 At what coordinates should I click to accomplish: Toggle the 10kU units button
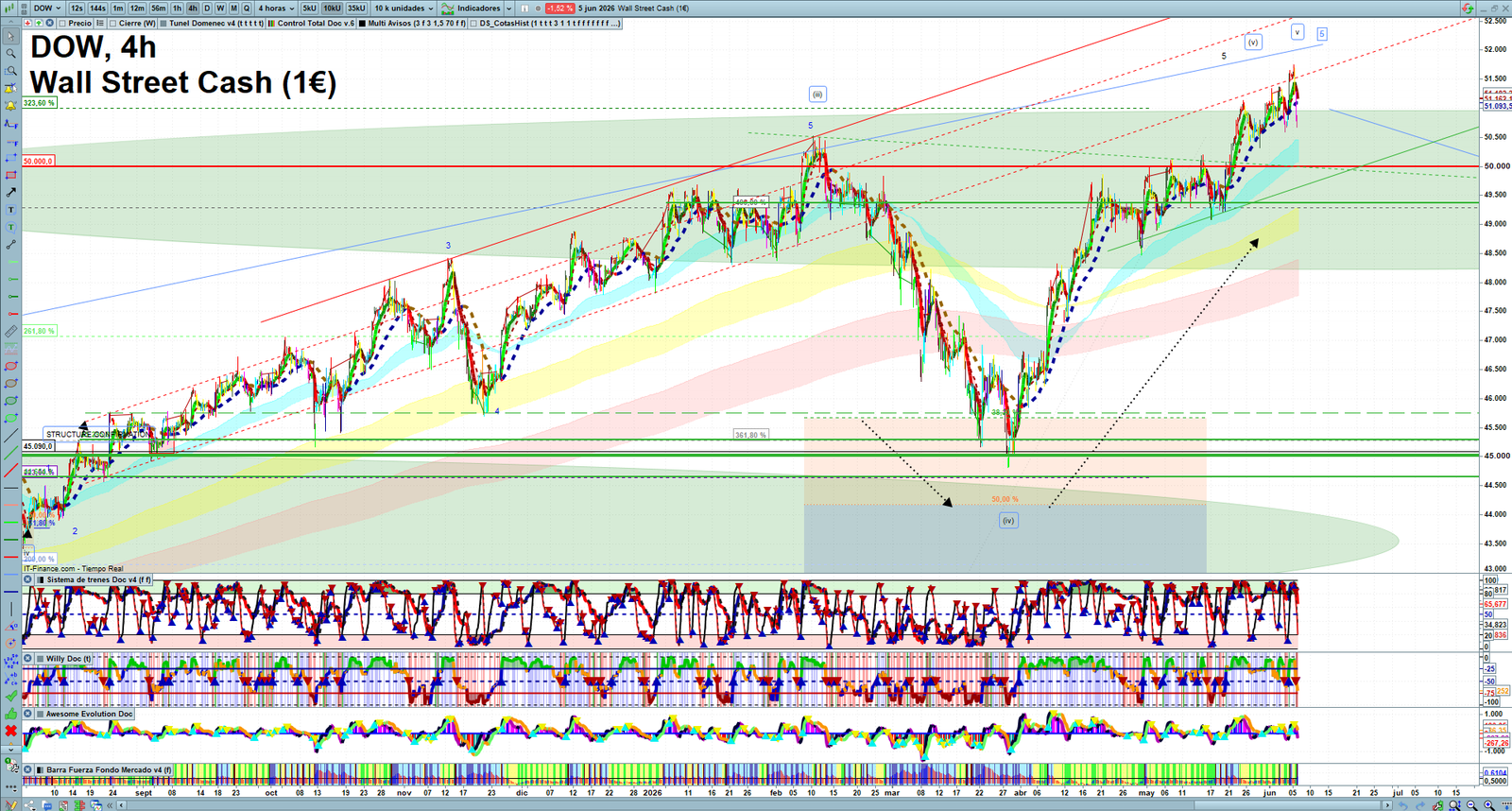click(x=332, y=8)
